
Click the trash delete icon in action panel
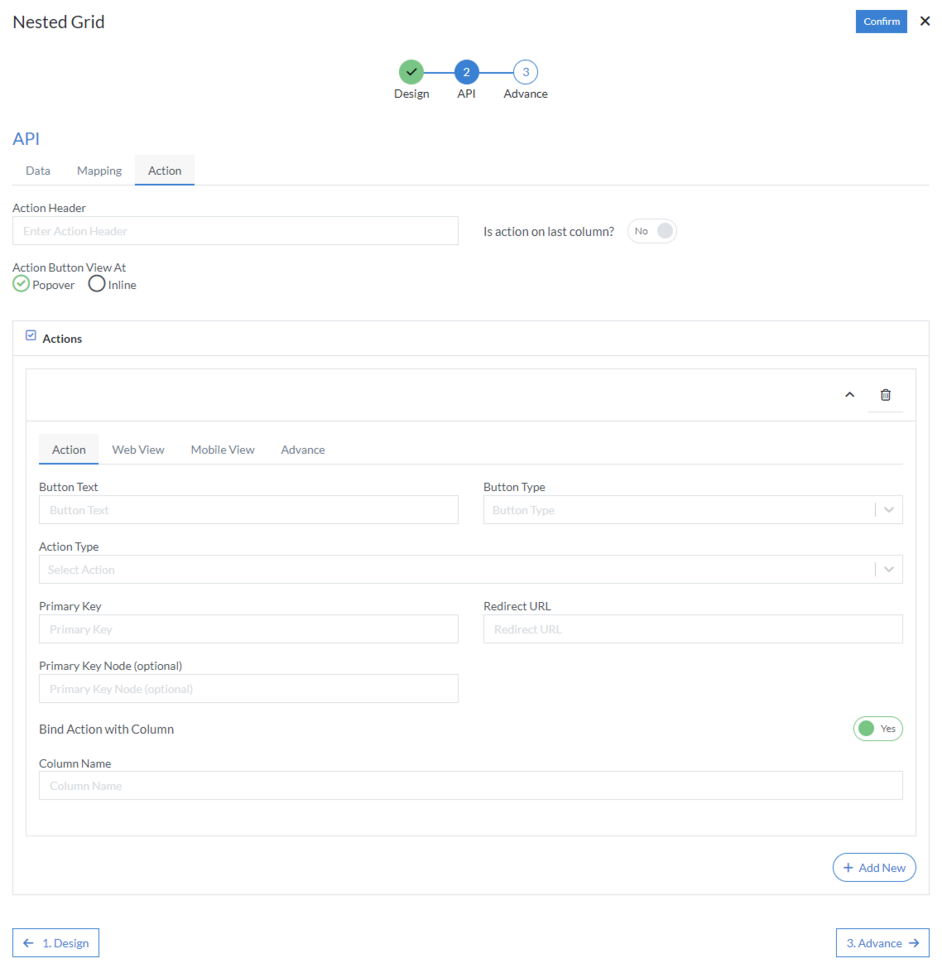tap(885, 395)
